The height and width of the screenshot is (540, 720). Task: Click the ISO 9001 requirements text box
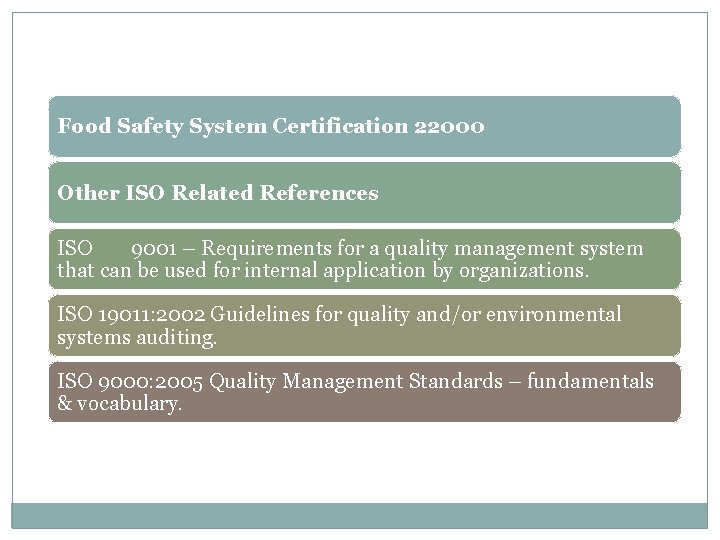coord(365,259)
